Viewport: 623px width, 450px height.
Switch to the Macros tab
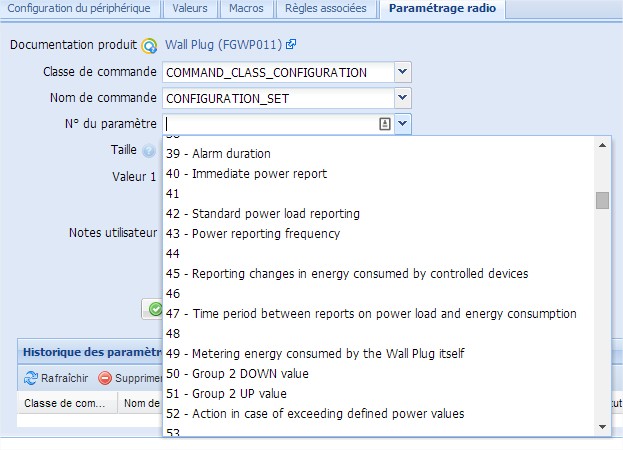[246, 8]
